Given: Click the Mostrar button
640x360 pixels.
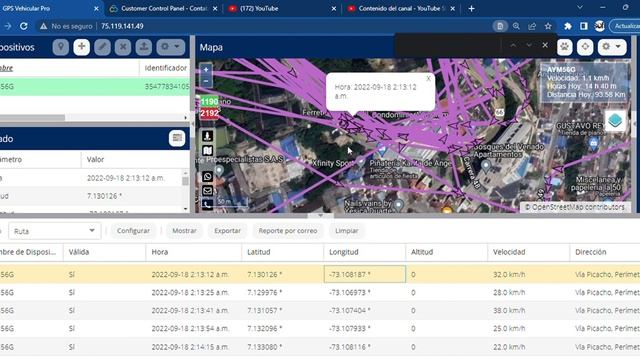Looking at the screenshot, I should [184, 231].
